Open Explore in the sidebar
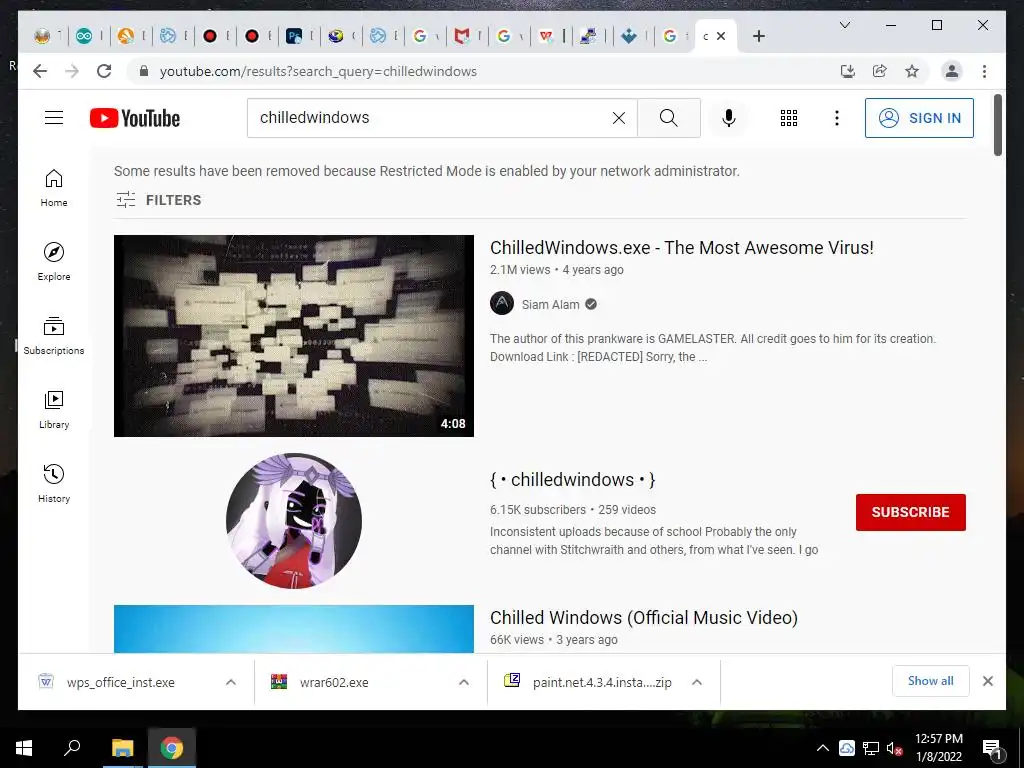This screenshot has height=768, width=1024. pyautogui.click(x=54, y=262)
